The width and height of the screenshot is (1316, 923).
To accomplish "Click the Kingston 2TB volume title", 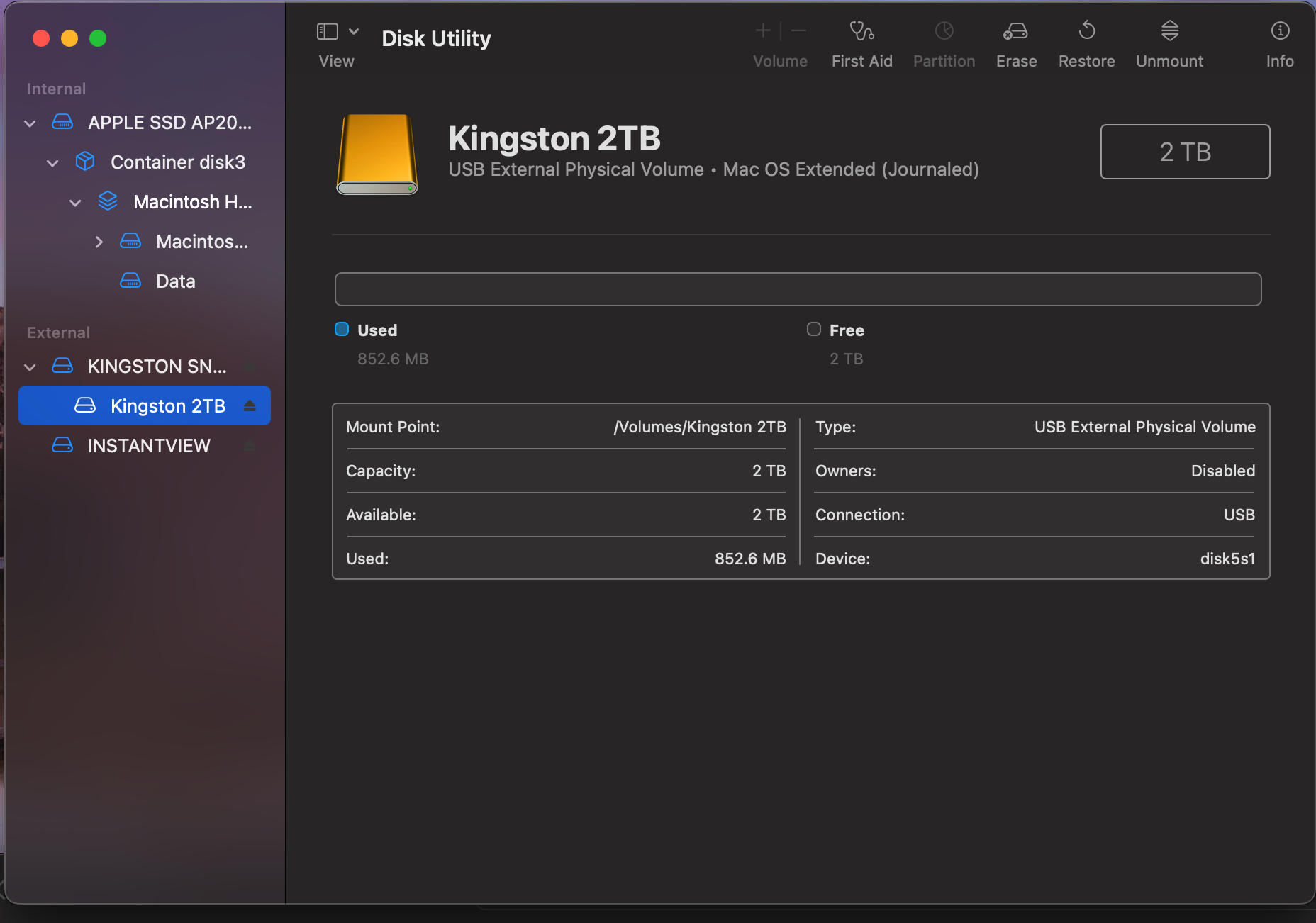I will [554, 138].
